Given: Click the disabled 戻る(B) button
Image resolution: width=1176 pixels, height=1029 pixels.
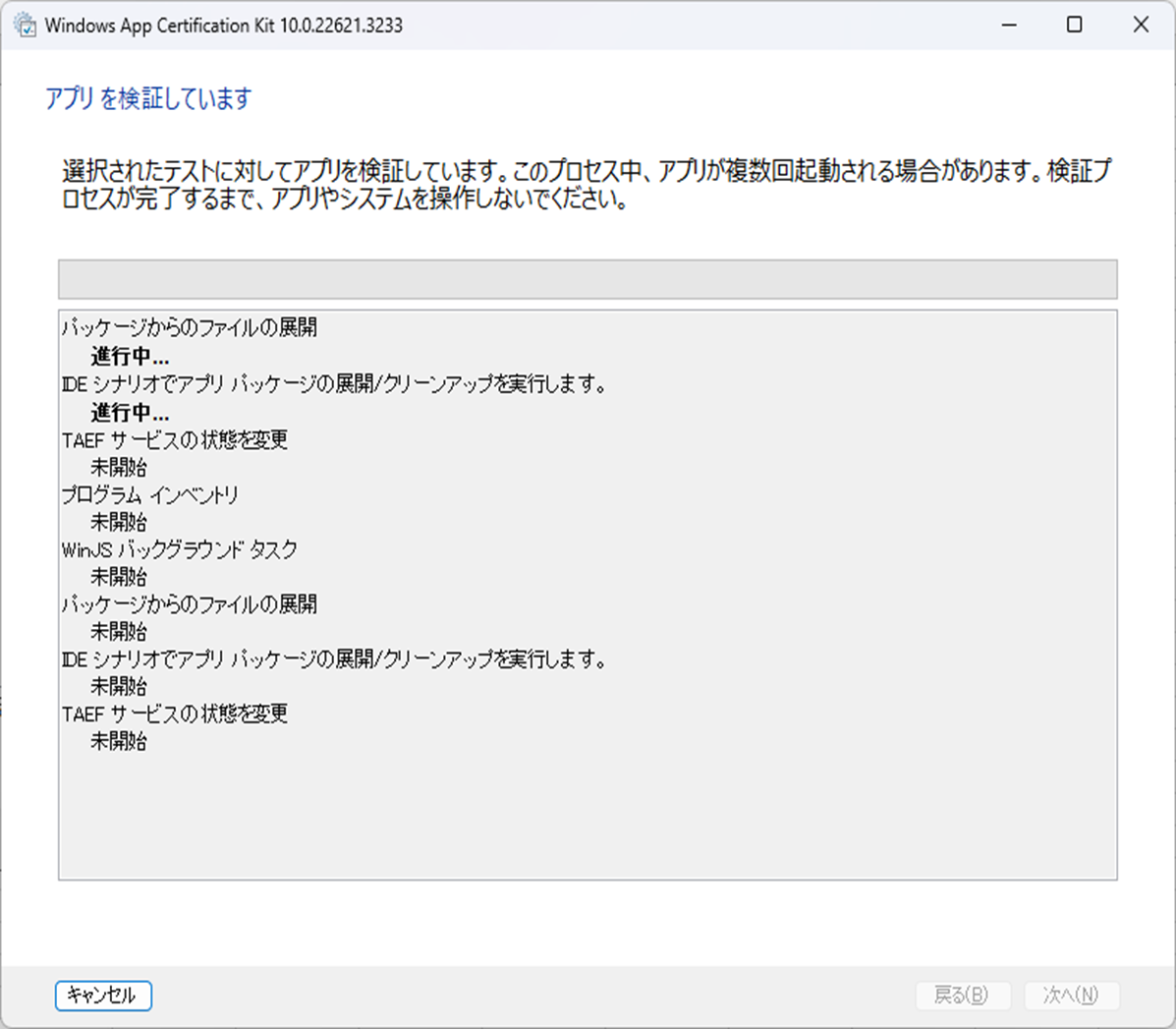Looking at the screenshot, I should tap(961, 996).
